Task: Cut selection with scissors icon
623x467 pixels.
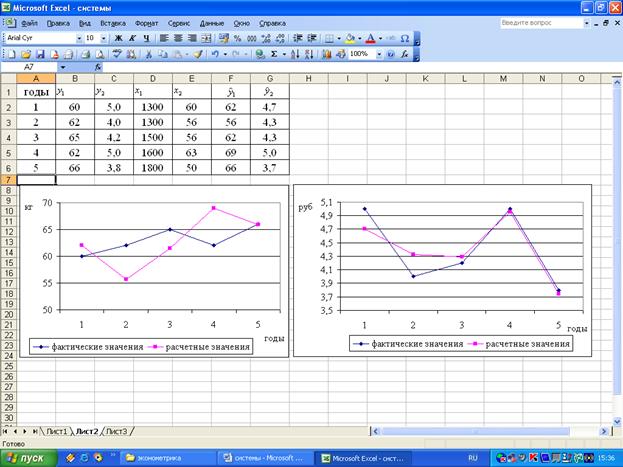Action: click(149, 54)
